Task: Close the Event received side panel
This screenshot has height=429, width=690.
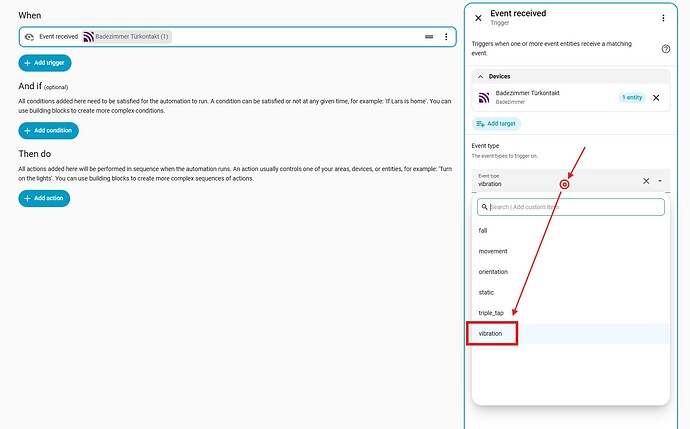Action: click(x=478, y=18)
